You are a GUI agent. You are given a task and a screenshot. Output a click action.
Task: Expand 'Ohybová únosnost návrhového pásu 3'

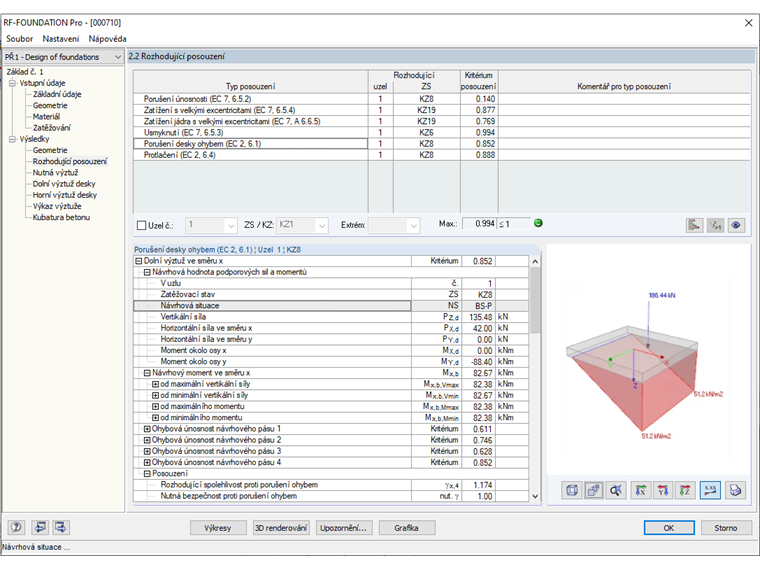[x=147, y=451]
